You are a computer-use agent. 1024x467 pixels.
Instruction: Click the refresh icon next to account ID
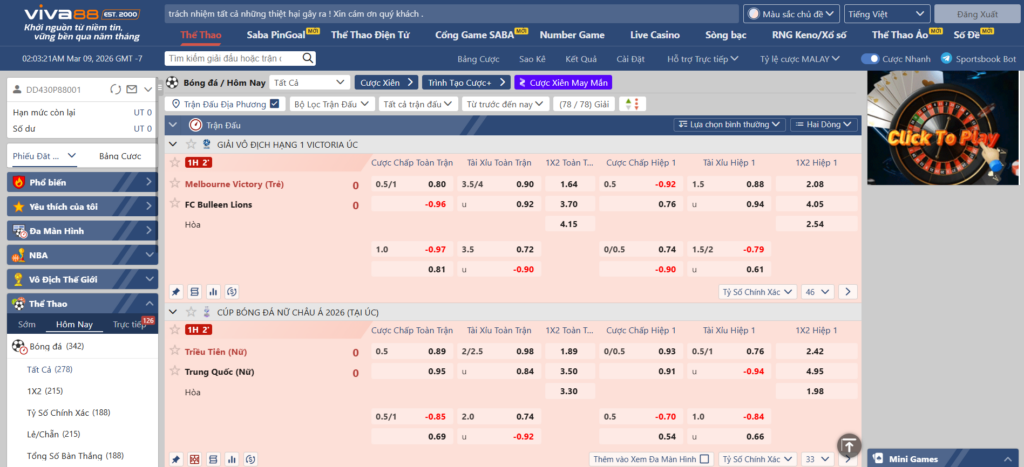pyautogui.click(x=118, y=90)
